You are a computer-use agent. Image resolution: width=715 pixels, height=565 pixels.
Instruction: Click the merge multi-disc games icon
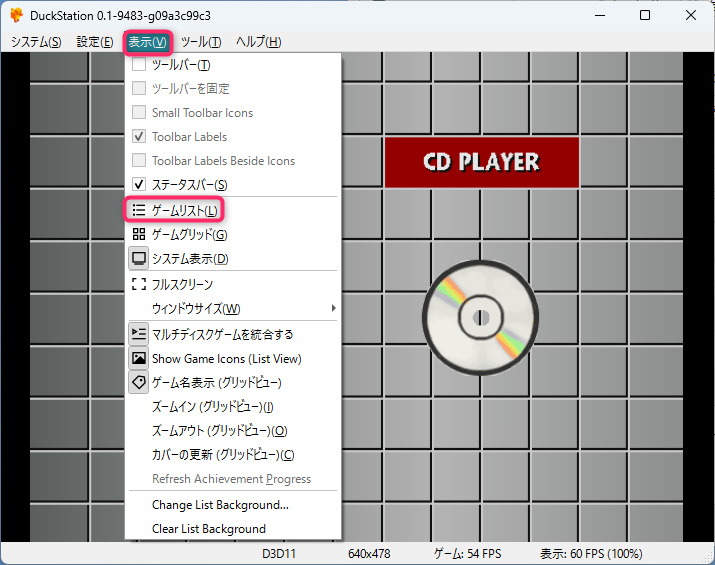pyautogui.click(x=139, y=334)
